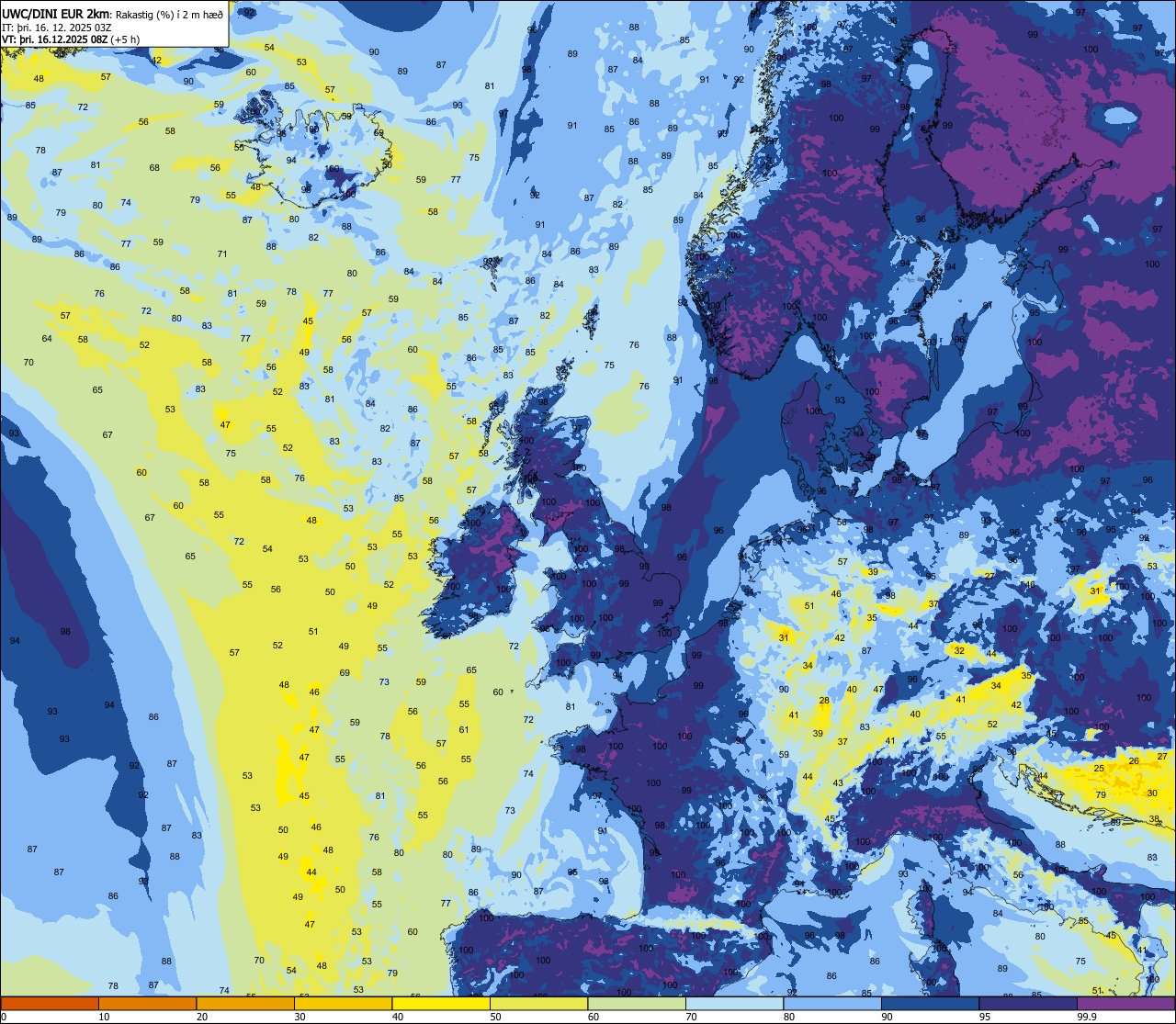This screenshot has height=1024, width=1176.
Task: Select the light green 60–70 legend swatch
Action: click(637, 1003)
